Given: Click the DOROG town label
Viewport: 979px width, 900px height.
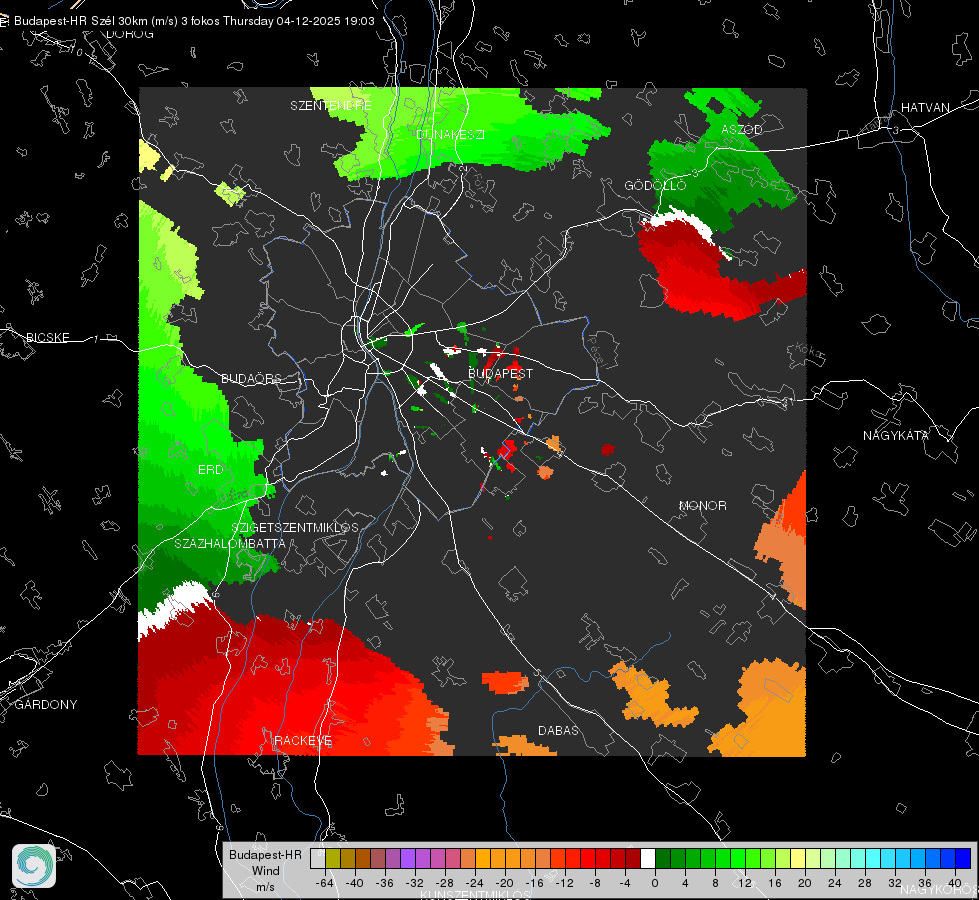Looking at the screenshot, I should coord(130,34).
